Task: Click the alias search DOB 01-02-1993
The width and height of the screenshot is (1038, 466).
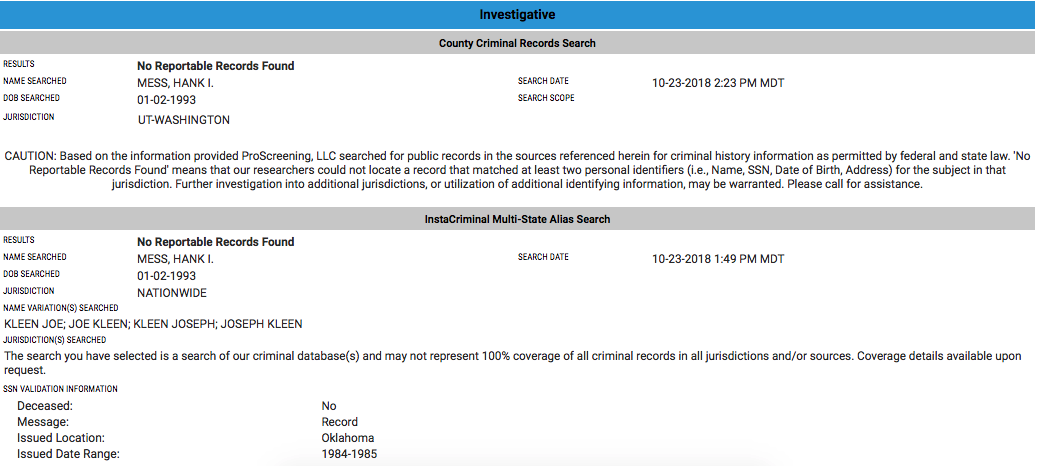Action: point(167,276)
